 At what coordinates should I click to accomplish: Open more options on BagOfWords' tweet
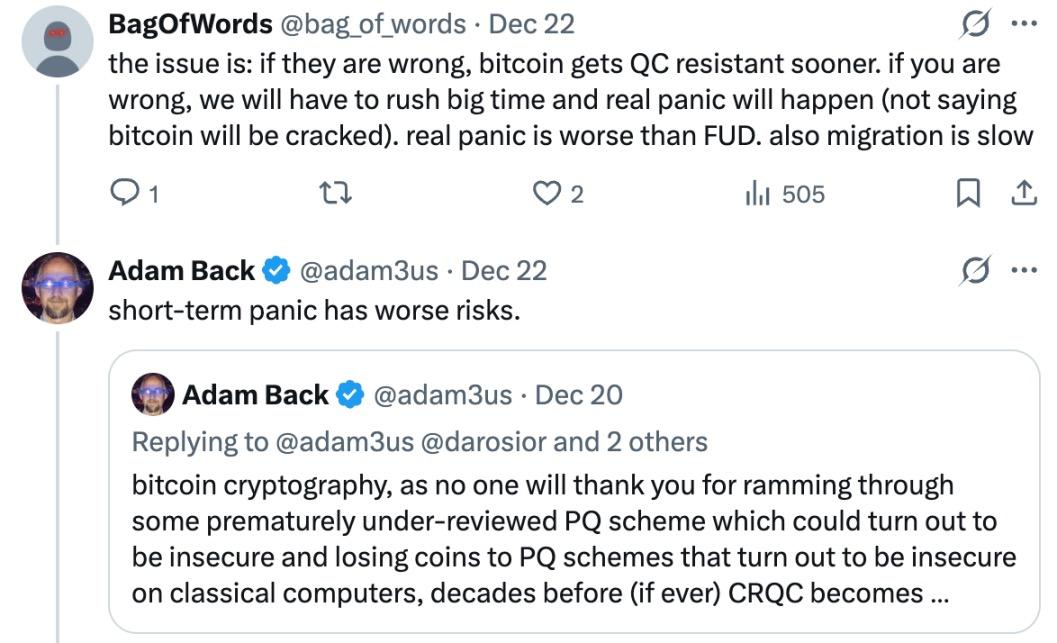click(x=1024, y=24)
